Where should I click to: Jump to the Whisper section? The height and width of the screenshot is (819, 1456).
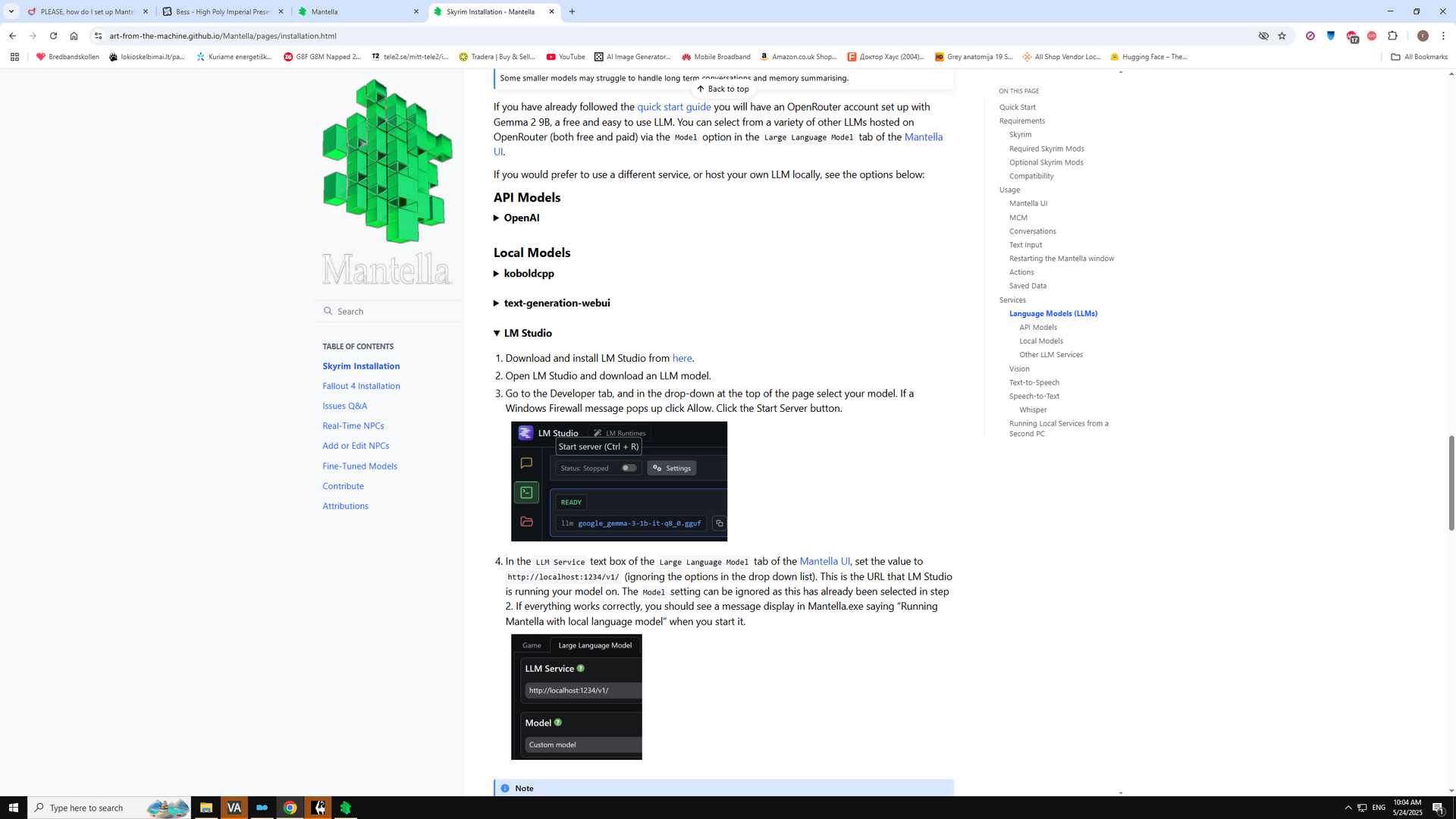point(1033,409)
